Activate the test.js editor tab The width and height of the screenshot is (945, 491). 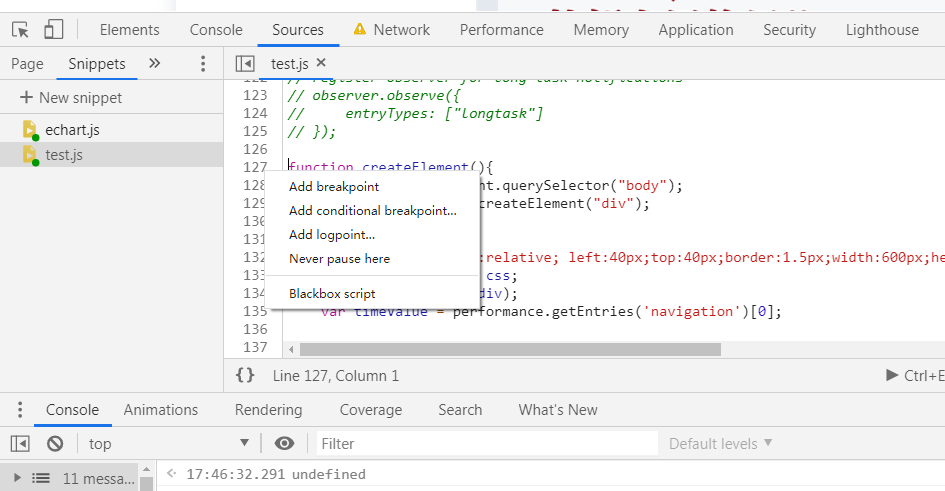pyautogui.click(x=289, y=63)
